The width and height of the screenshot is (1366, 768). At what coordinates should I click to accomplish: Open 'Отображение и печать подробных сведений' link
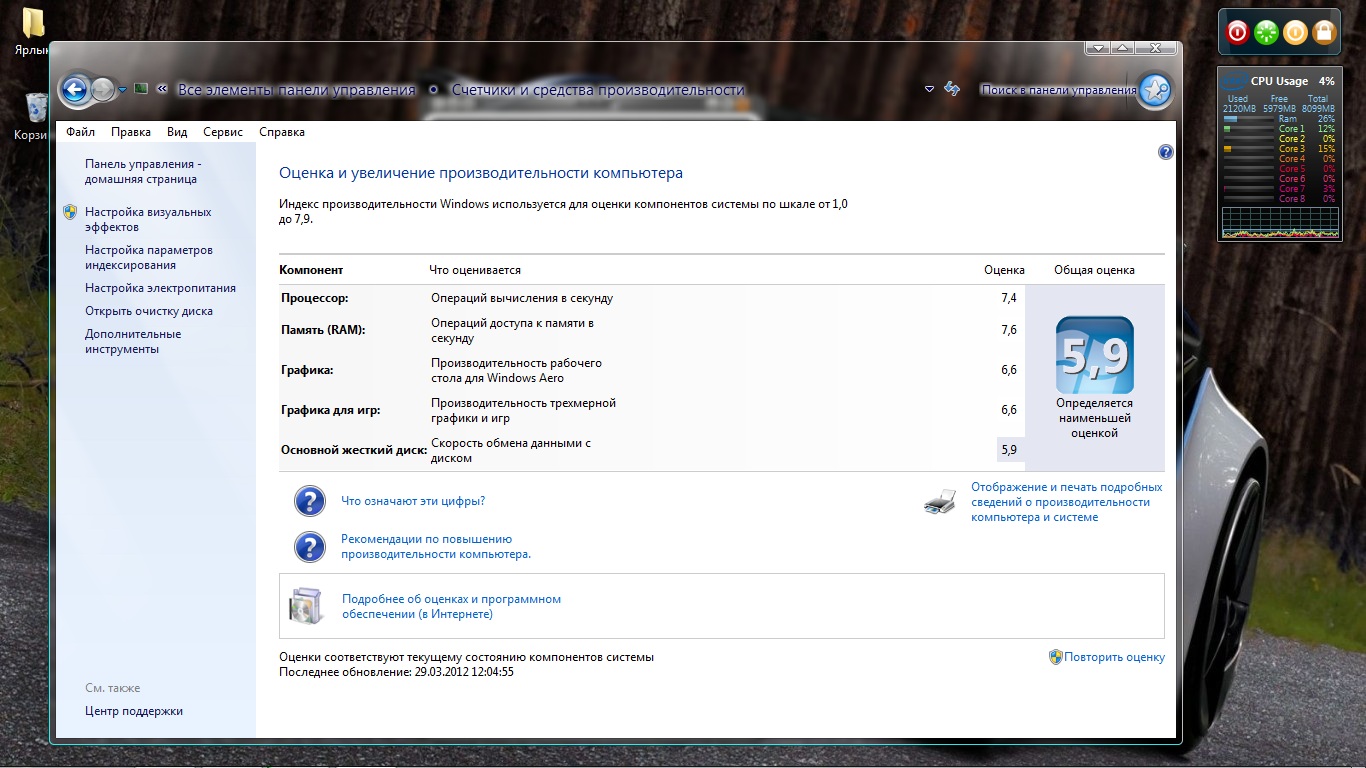point(1067,502)
